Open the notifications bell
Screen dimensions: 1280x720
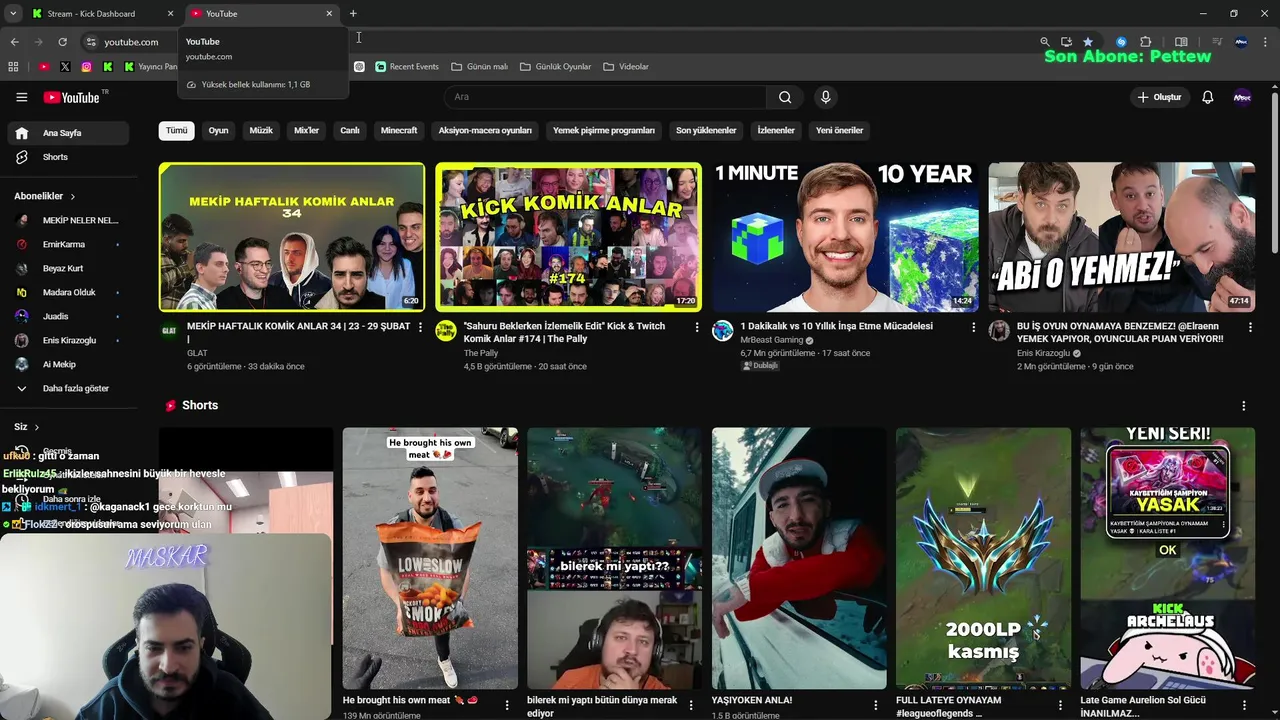(x=1207, y=97)
